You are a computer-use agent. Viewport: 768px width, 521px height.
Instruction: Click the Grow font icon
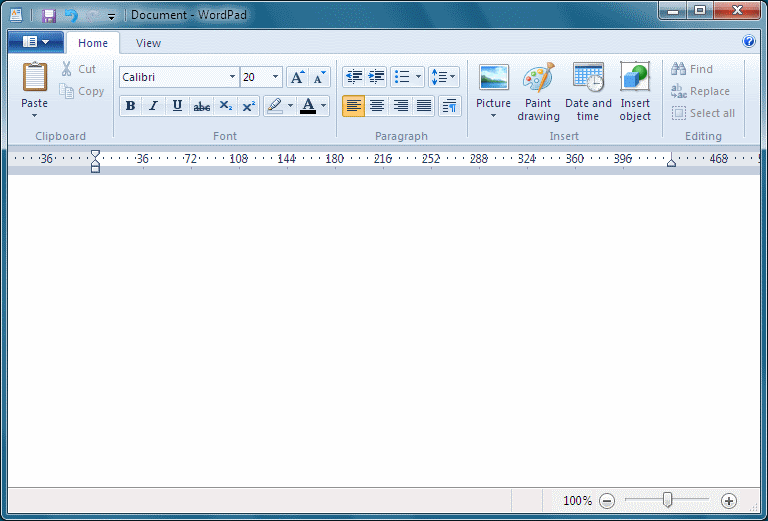tap(297, 77)
